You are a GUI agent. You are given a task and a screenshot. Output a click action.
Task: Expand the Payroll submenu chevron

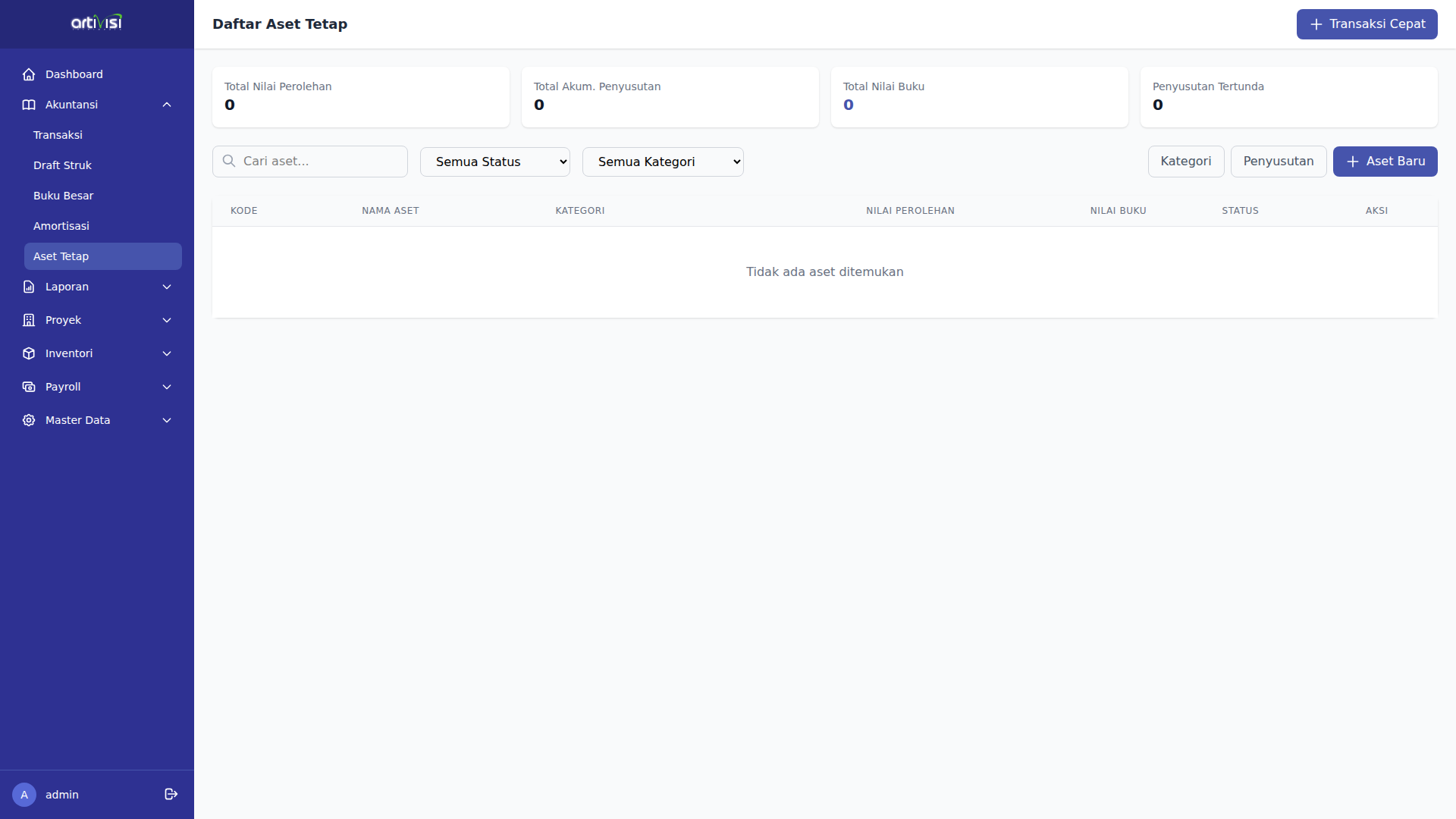tap(167, 387)
